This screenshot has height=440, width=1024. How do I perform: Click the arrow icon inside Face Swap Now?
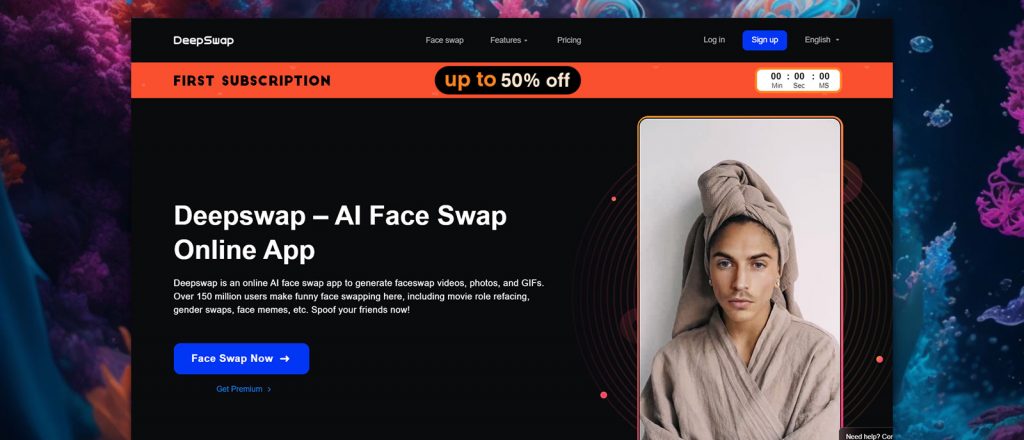click(284, 358)
